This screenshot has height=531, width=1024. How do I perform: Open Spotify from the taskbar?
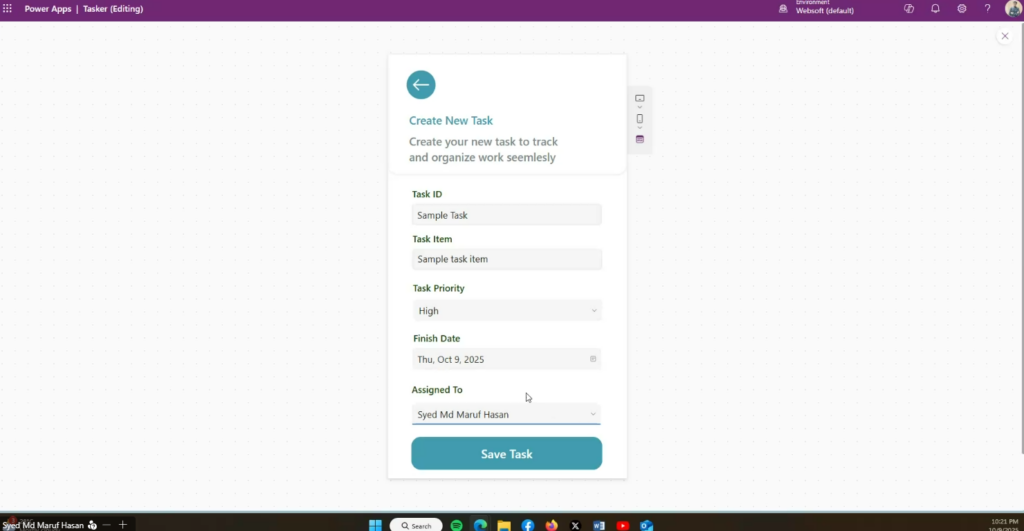456,525
